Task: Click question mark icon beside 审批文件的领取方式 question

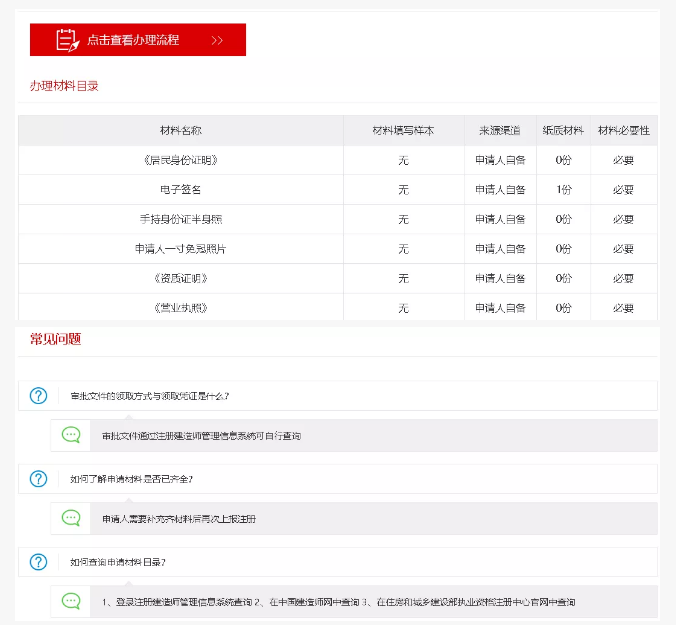Action: click(38, 395)
